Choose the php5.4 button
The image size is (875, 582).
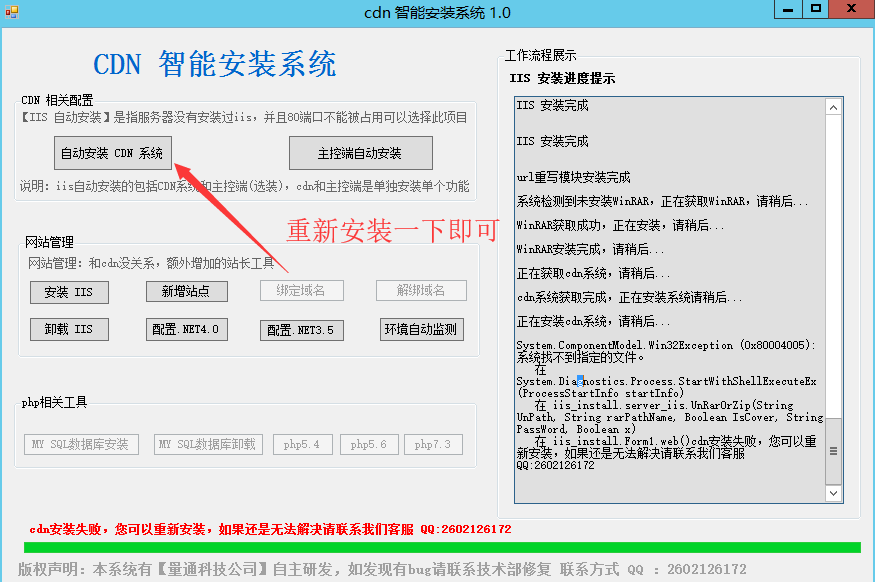click(x=302, y=444)
